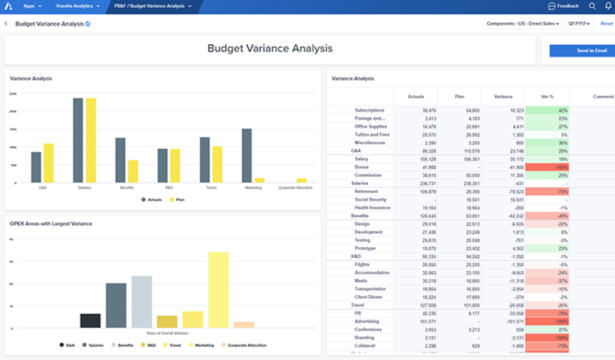Image resolution: width=615 pixels, height=360 pixels.
Task: Select the Social Security row label
Action: coord(370,200)
